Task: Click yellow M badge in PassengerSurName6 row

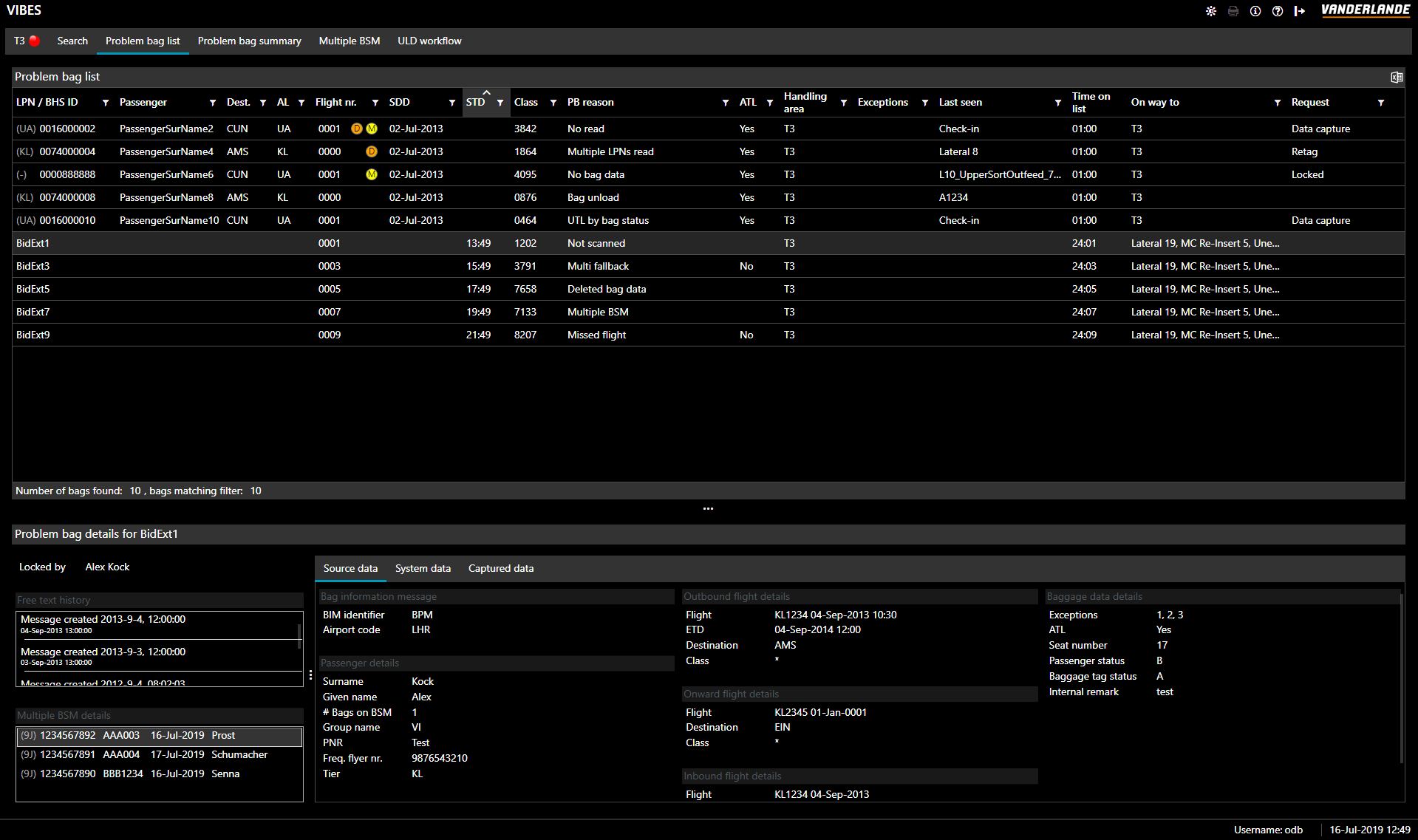Action: click(x=372, y=174)
